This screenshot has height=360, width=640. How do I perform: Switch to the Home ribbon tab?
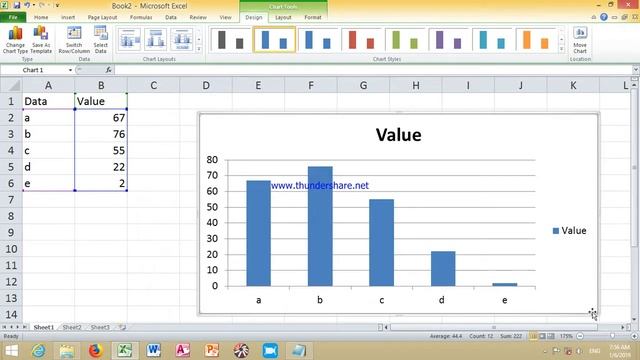[41, 17]
